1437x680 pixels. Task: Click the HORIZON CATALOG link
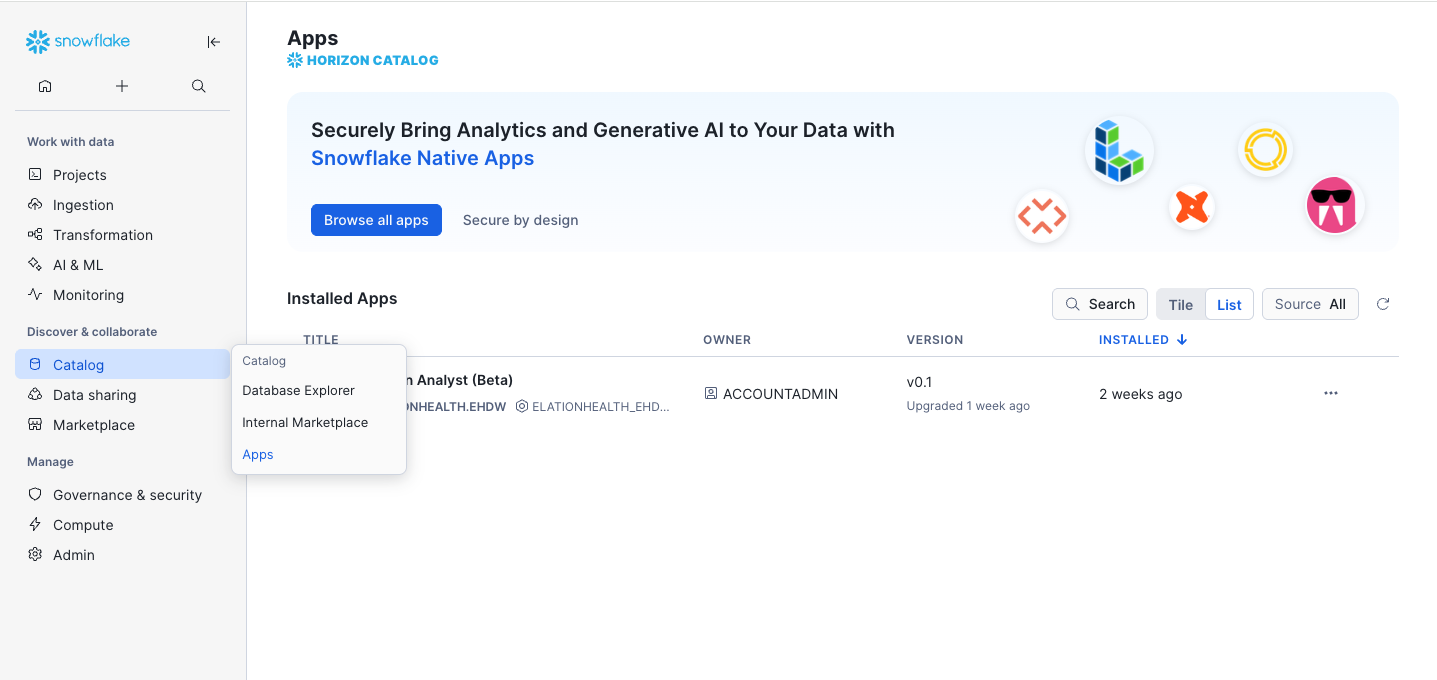click(x=372, y=60)
